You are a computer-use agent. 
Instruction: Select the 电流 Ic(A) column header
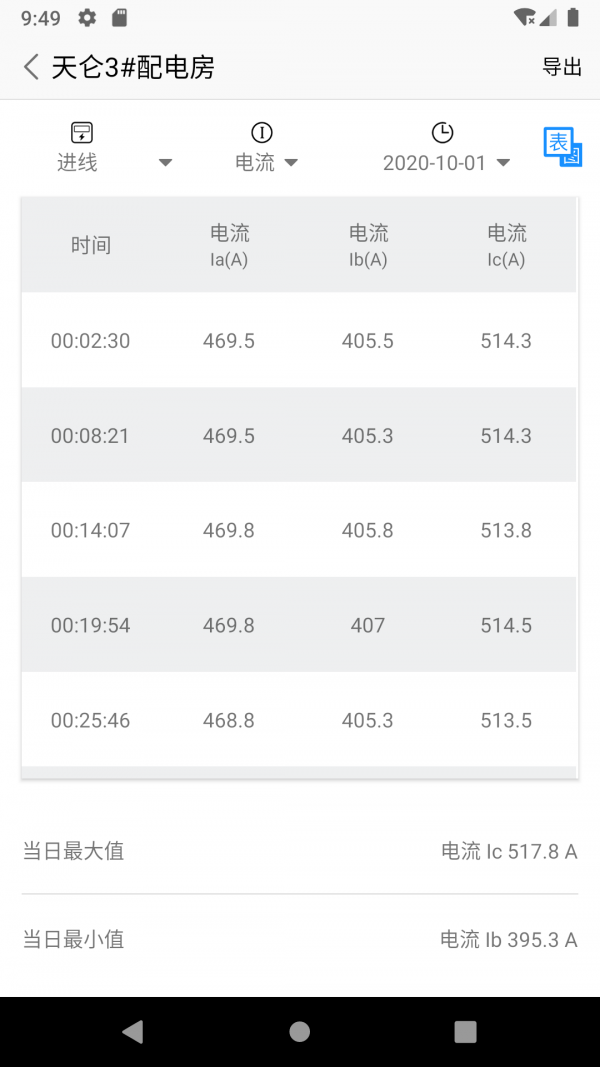point(506,245)
